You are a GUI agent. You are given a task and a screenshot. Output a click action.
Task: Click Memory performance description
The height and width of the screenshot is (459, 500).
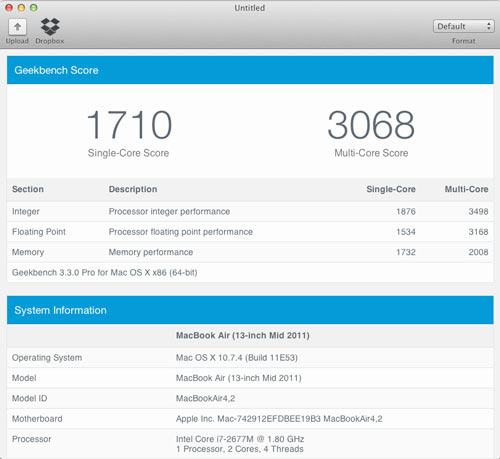click(x=151, y=252)
